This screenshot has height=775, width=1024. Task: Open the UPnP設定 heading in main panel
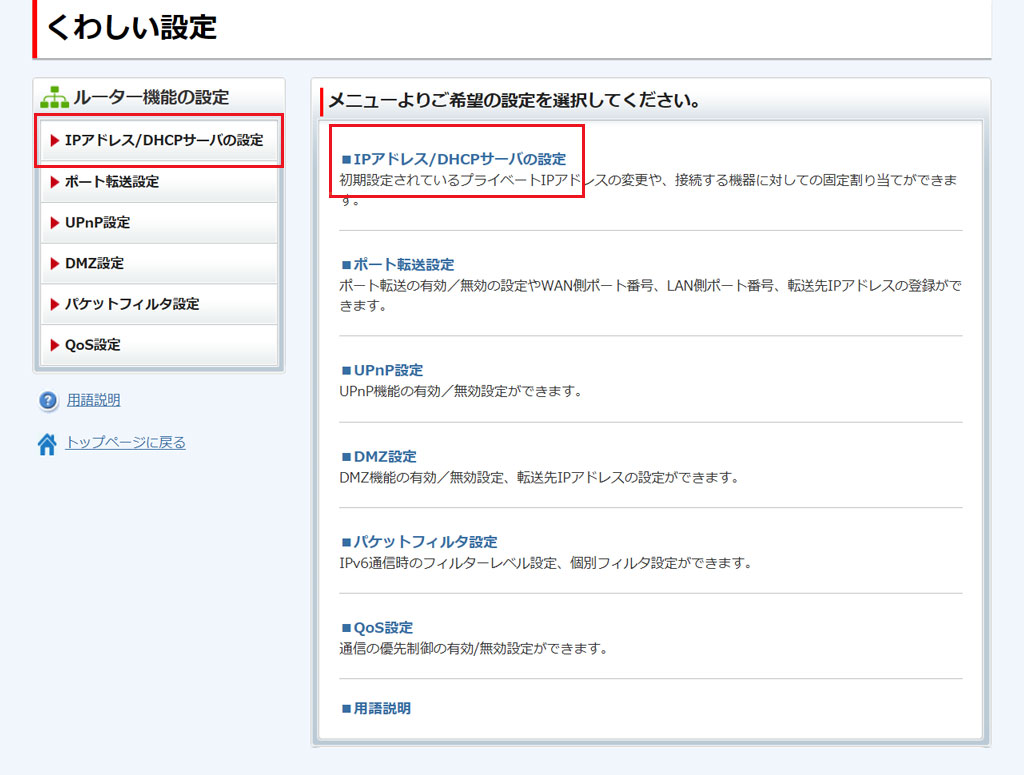click(x=388, y=370)
